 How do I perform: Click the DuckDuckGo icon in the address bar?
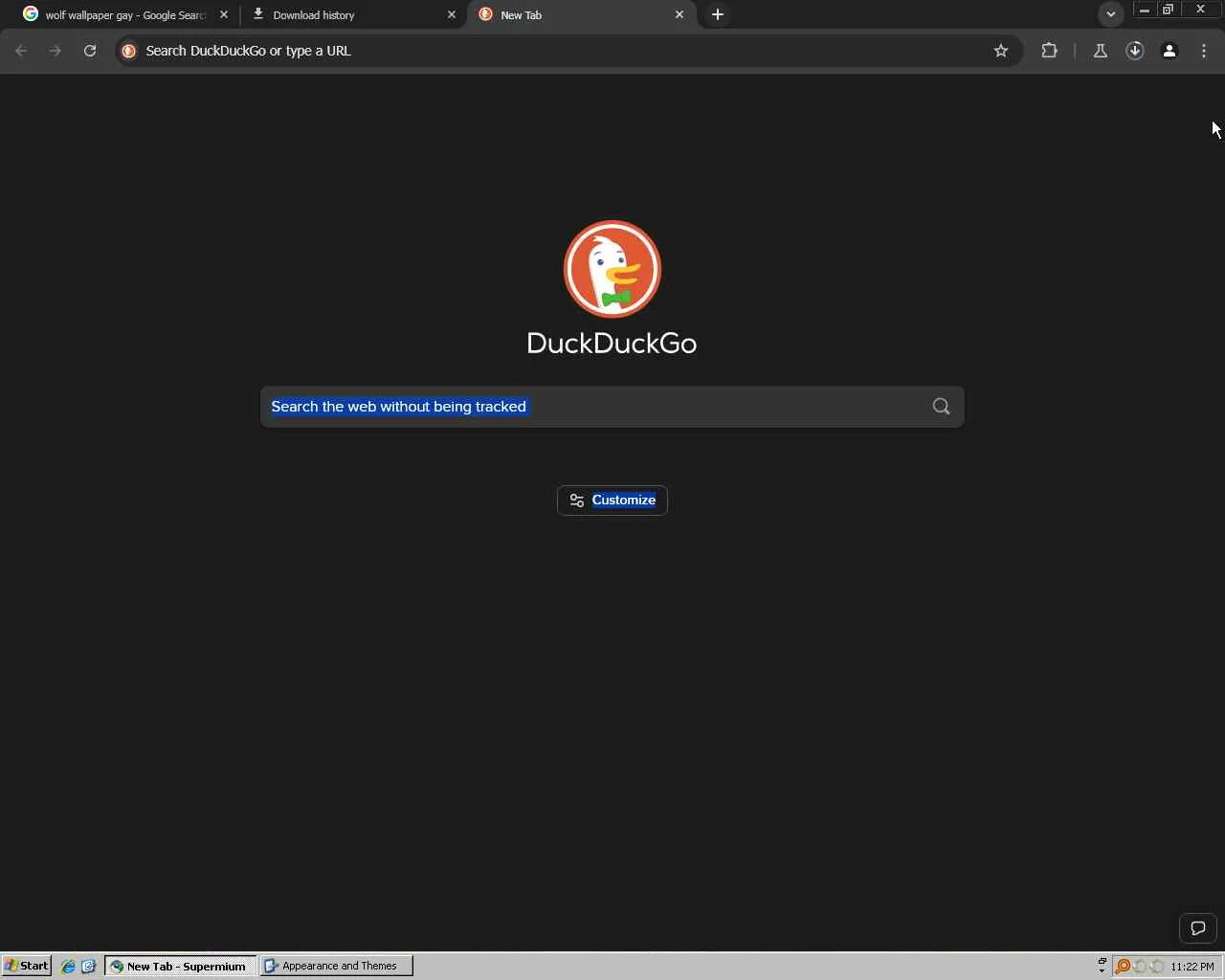[x=129, y=51]
